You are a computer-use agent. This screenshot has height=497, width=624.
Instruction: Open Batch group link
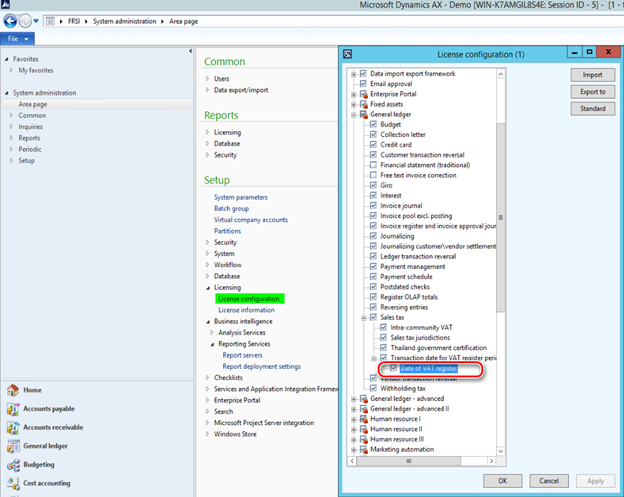(231, 209)
